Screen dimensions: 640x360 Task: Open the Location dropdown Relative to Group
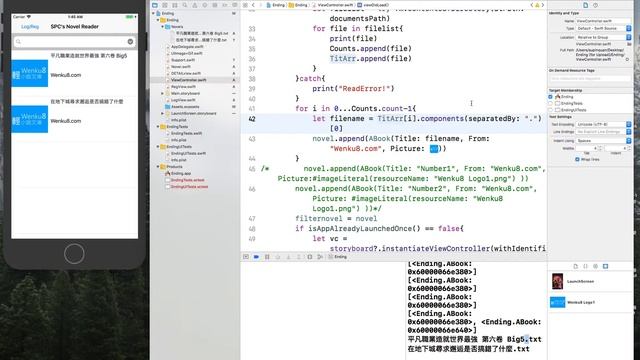point(604,37)
